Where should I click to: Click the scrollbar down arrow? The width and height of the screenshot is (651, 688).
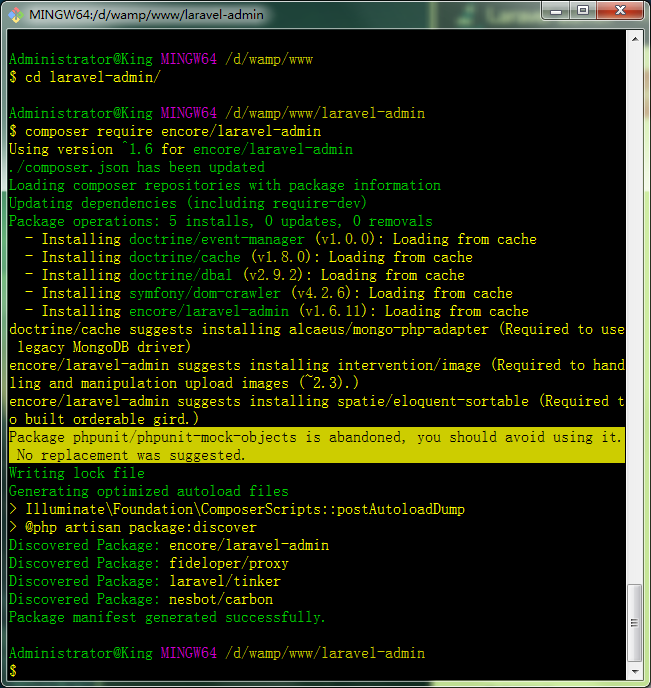635,671
